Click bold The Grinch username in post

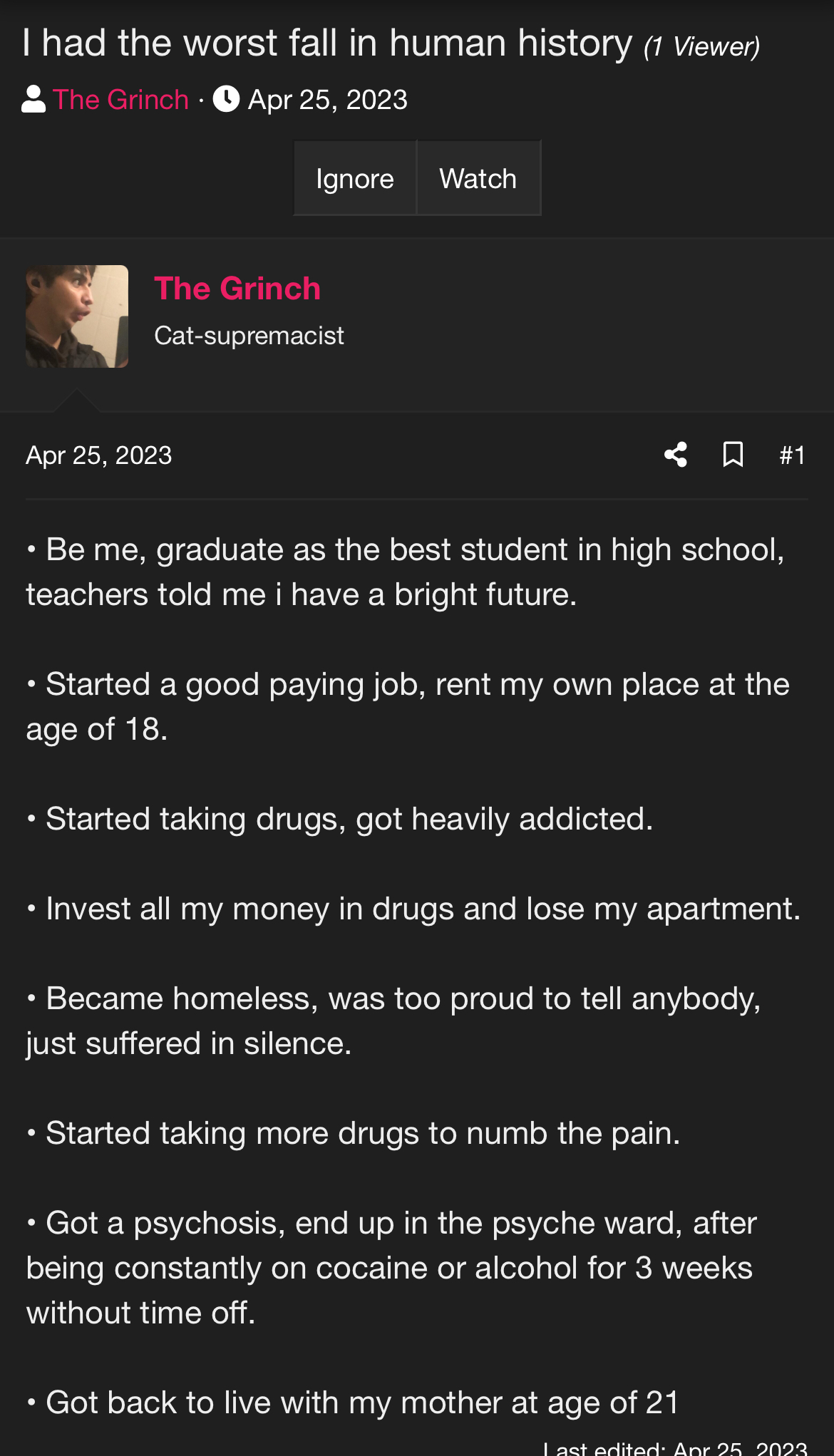point(237,289)
